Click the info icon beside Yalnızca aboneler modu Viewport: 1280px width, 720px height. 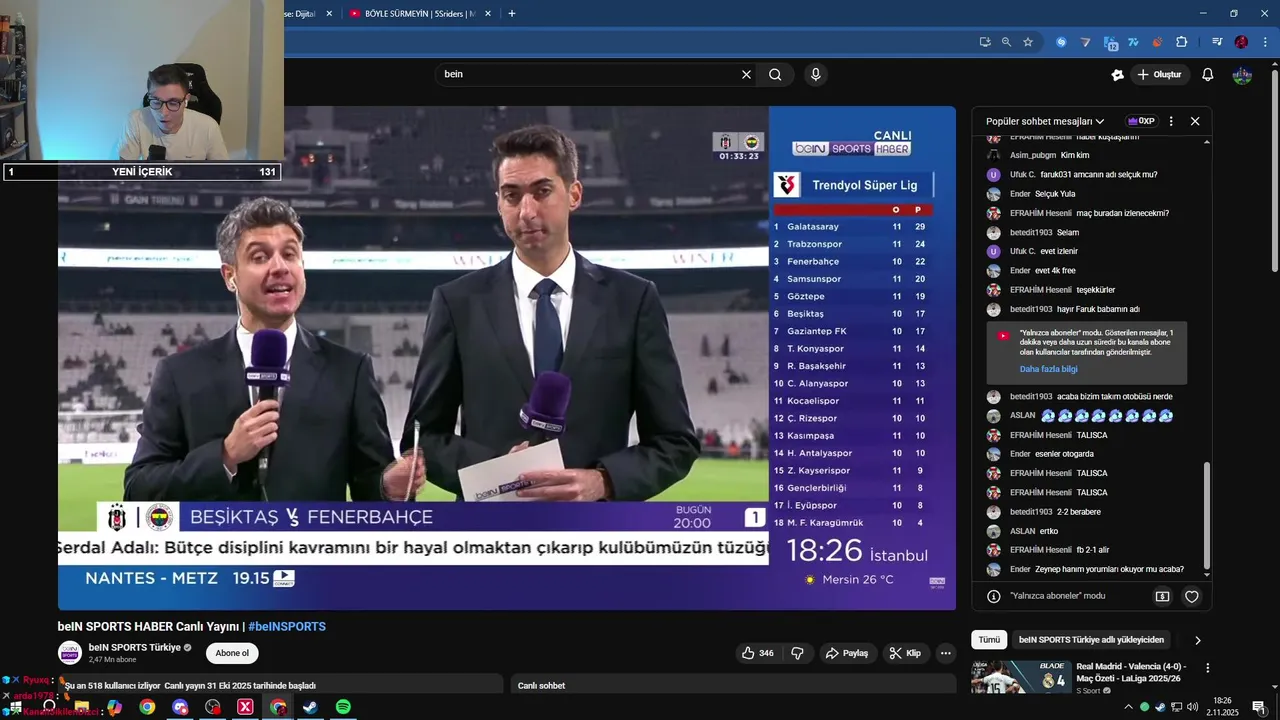[x=993, y=596]
